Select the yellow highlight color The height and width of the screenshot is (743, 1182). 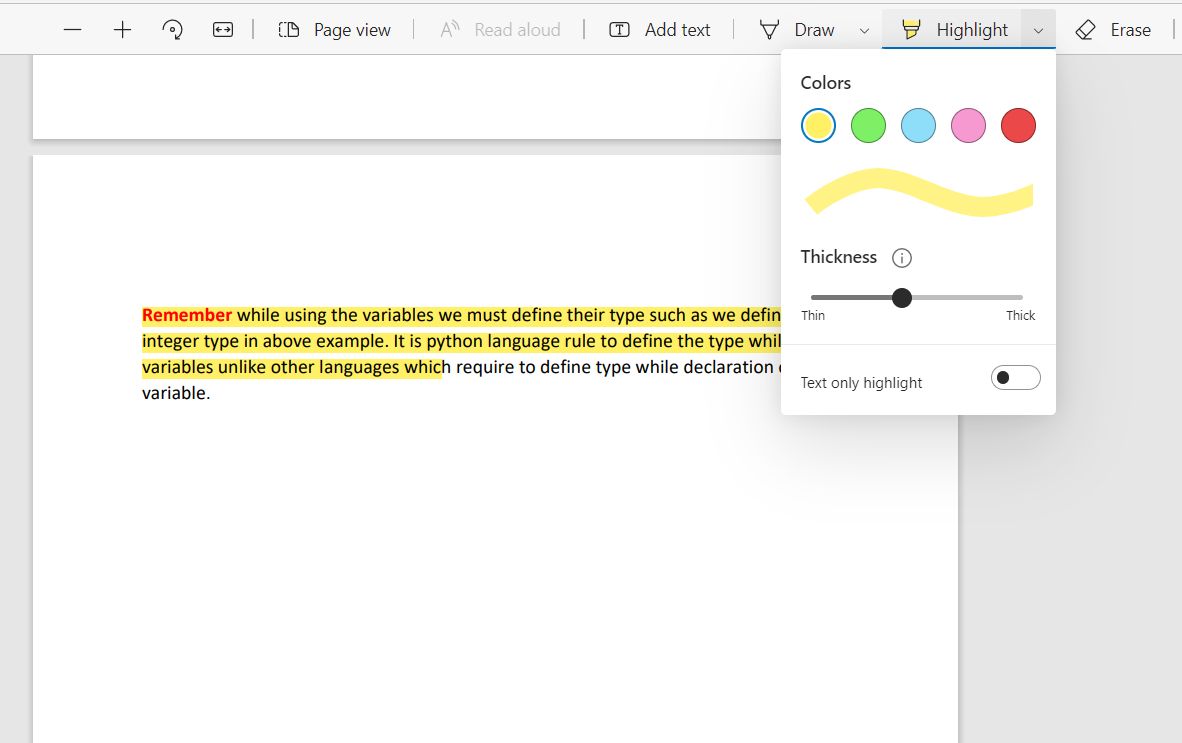[818, 126]
